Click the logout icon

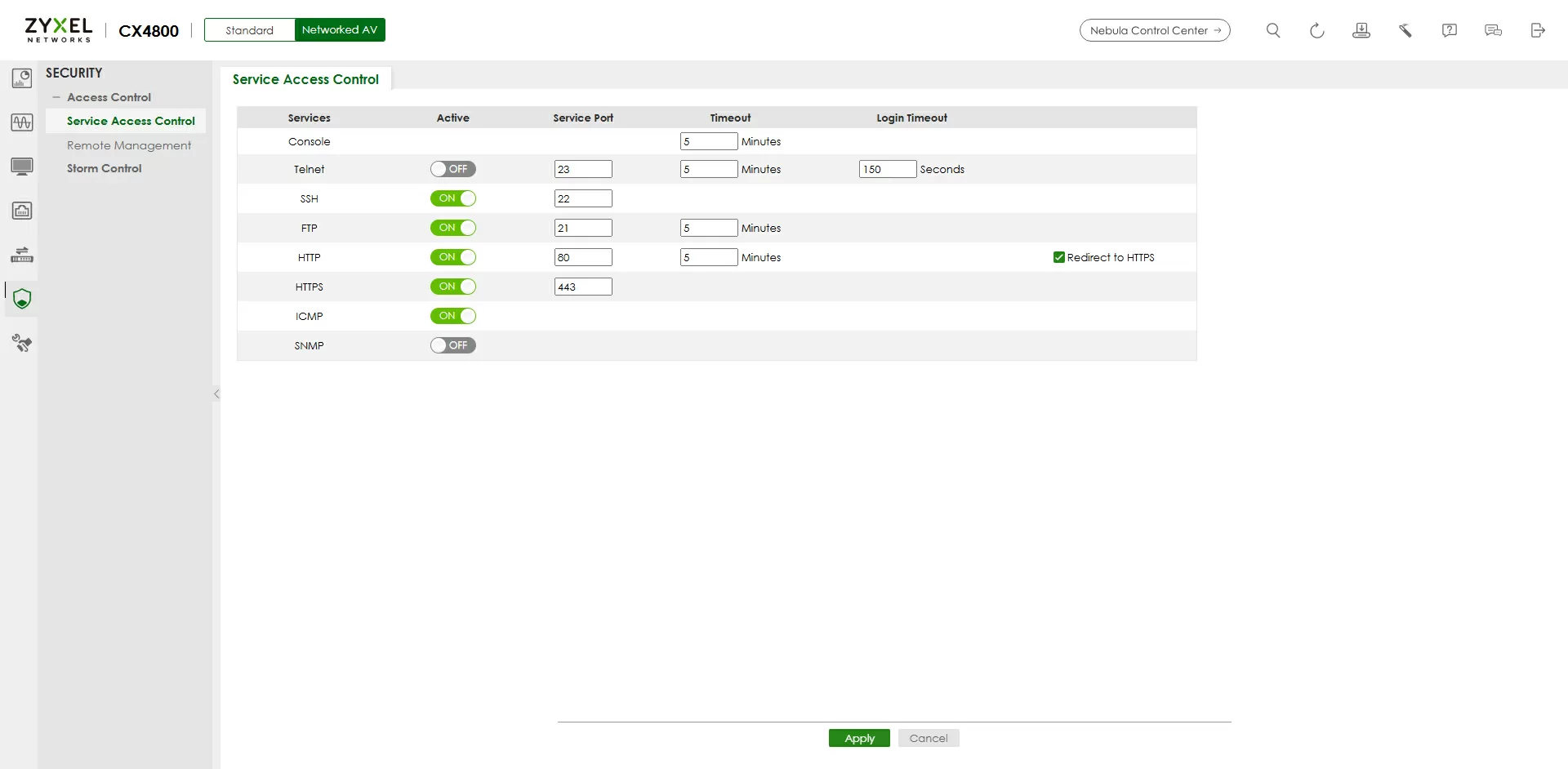(1537, 30)
